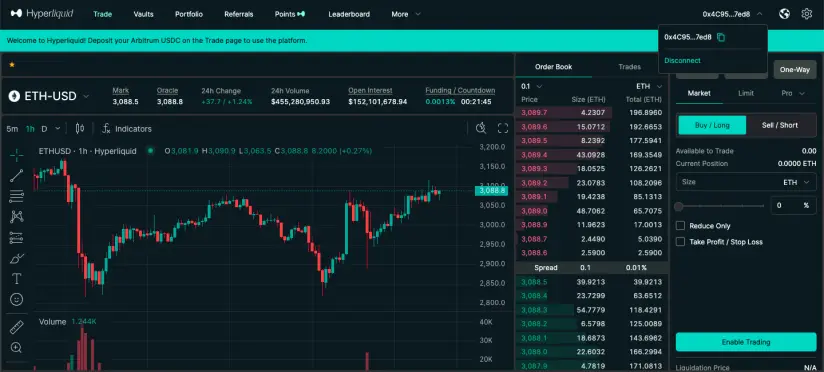The width and height of the screenshot is (824, 372).
Task: Click the 3,088.8 current price chart label
Action: (491, 191)
